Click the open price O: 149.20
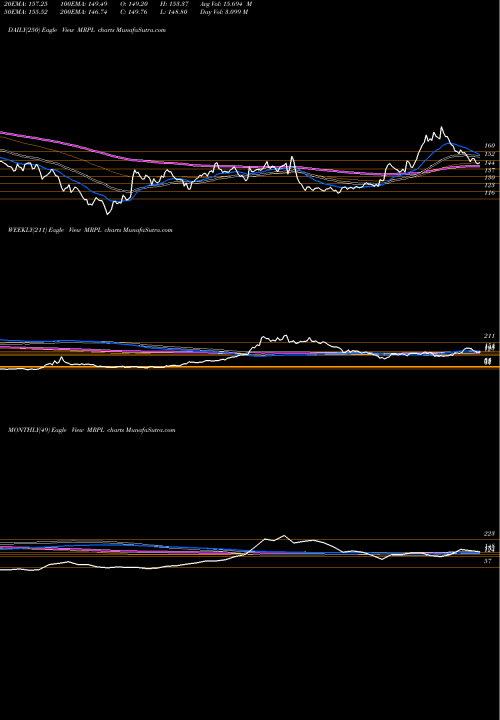 (135, 4)
